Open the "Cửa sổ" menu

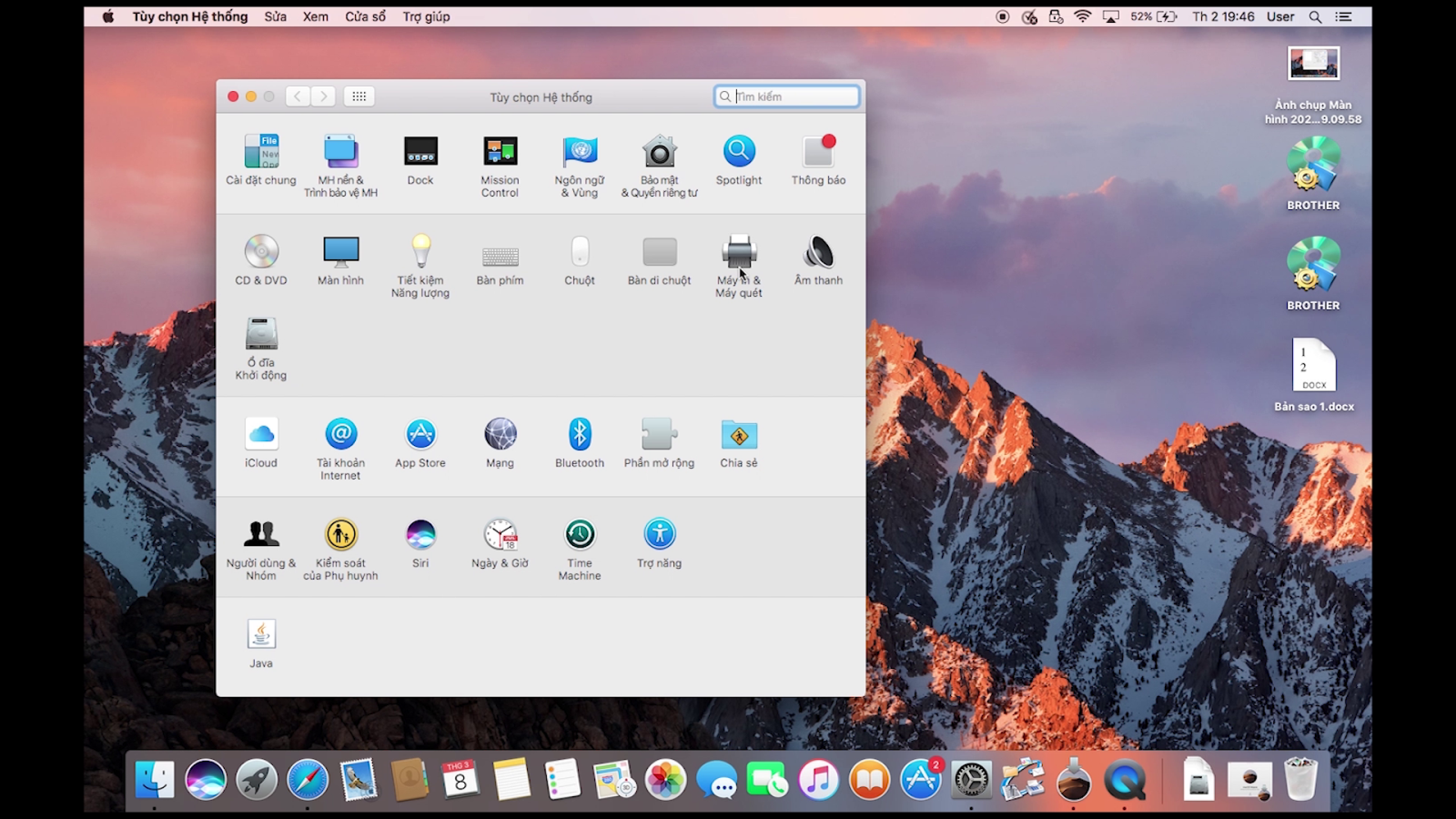click(x=365, y=15)
